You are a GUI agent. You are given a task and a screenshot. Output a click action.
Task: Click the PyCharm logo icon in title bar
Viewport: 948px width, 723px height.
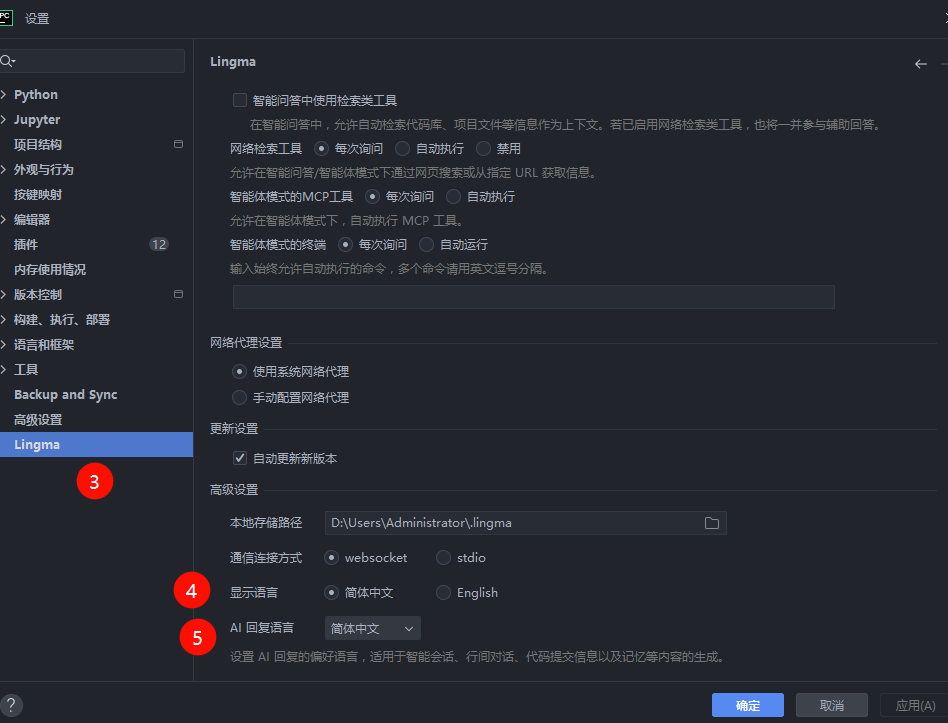tap(5, 18)
